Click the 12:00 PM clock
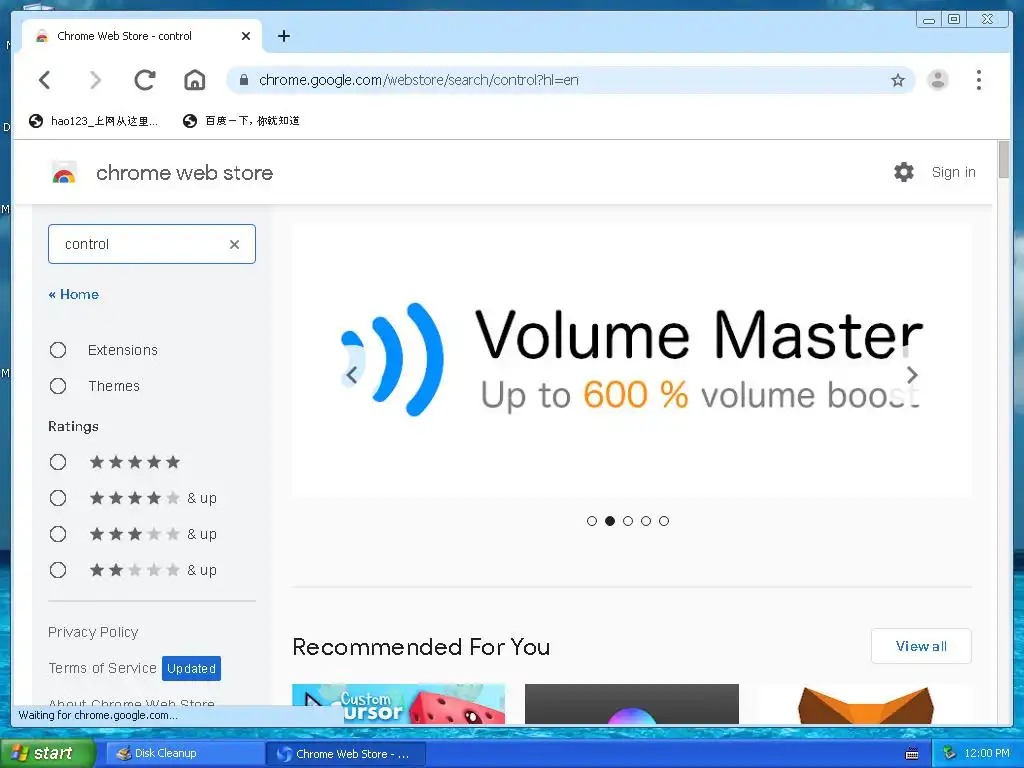Screen dimensions: 1024x768 click(987, 754)
